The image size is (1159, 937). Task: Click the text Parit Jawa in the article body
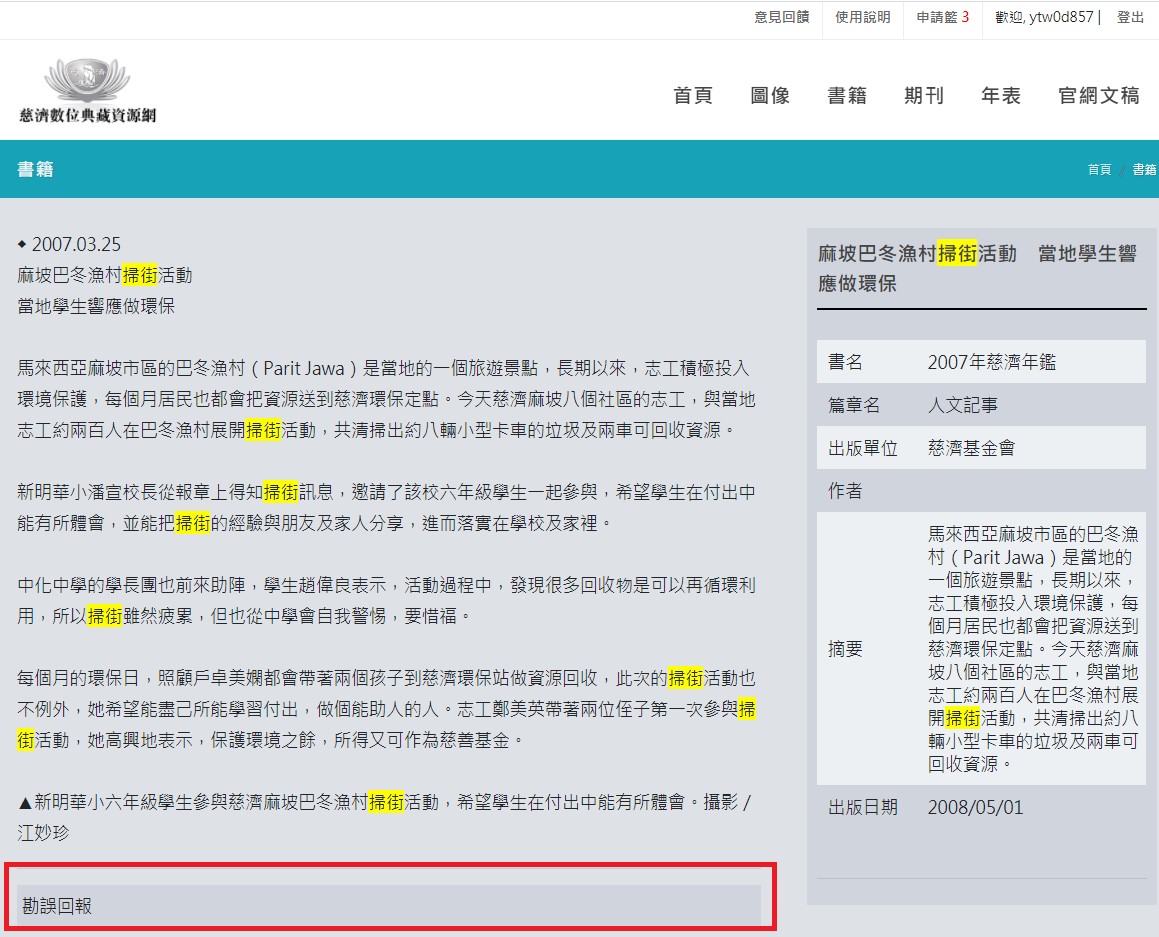coord(304,368)
